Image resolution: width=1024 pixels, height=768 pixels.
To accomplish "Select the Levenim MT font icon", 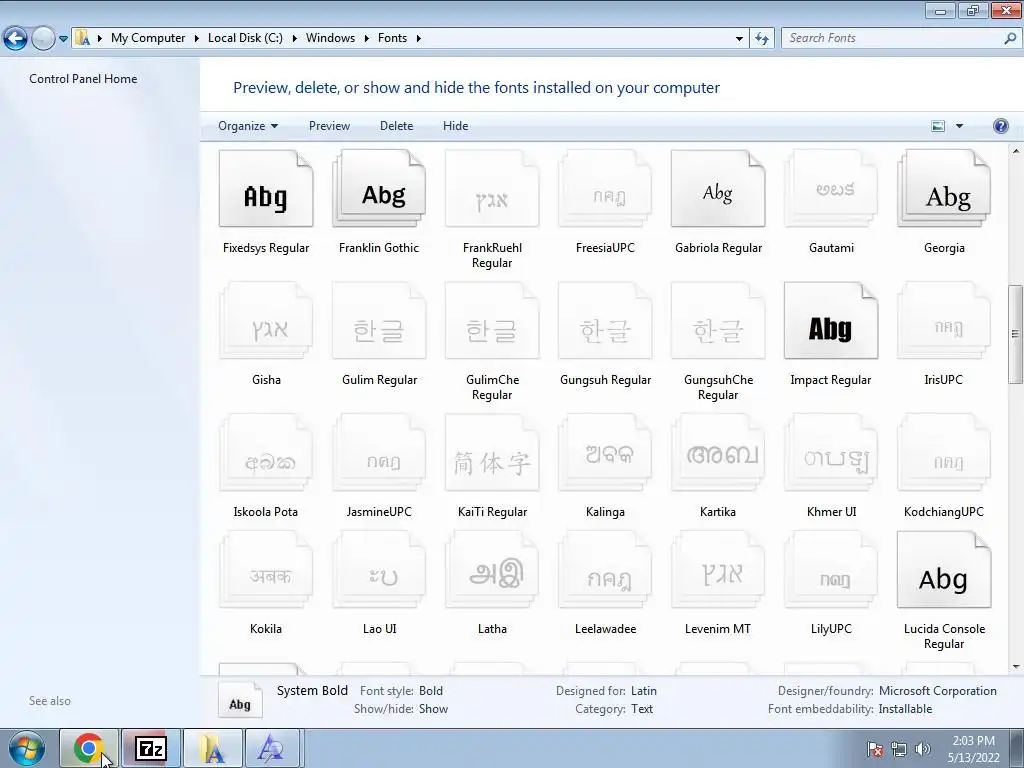I will coord(718,569).
